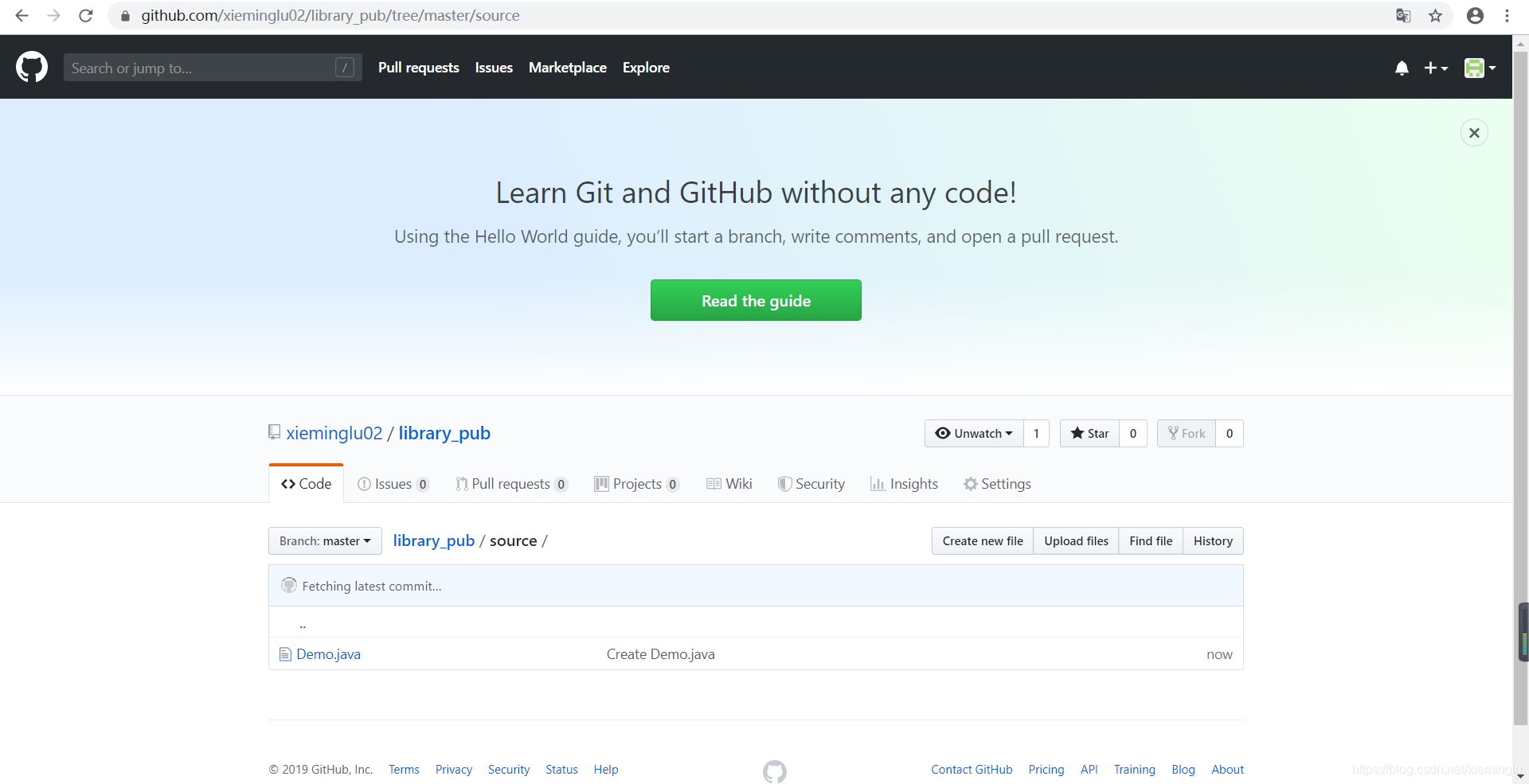1529x784 pixels.
Task: Click the scrollbar down arrow
Action: tap(1521, 776)
